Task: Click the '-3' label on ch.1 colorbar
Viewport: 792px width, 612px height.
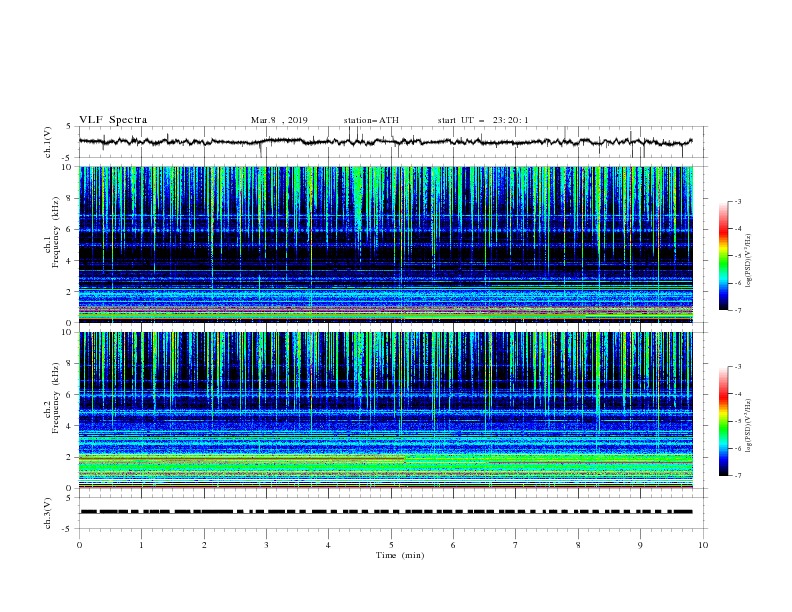Action: click(738, 201)
